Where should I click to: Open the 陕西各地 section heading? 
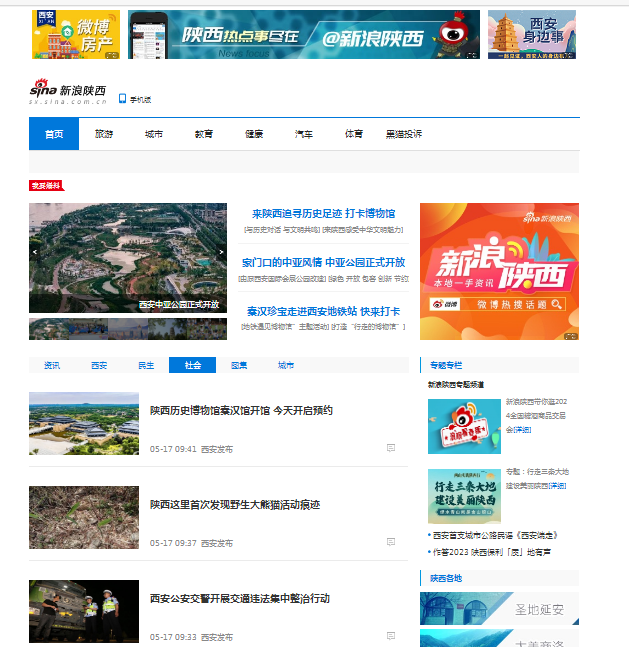coord(446,578)
